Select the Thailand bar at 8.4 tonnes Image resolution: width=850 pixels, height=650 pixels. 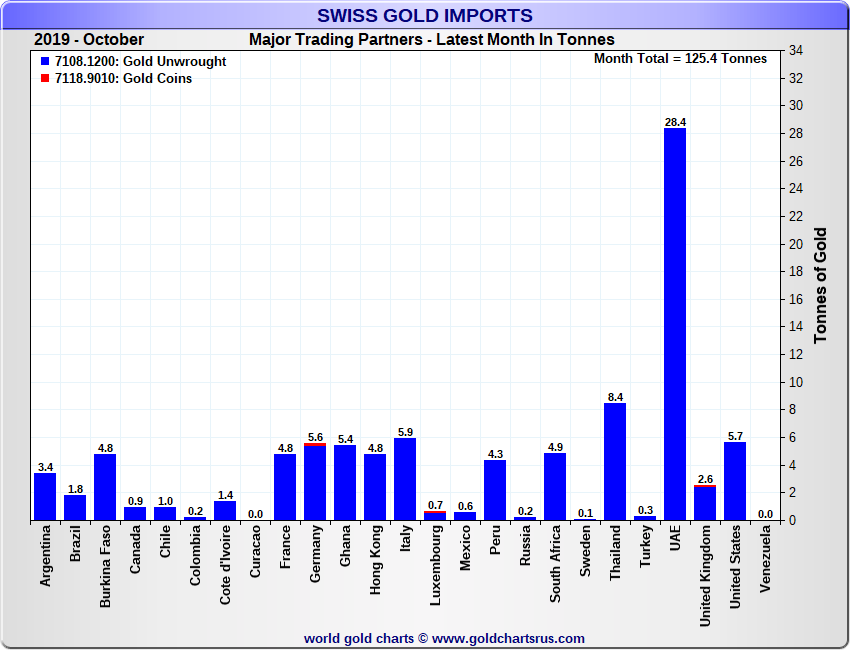point(615,462)
